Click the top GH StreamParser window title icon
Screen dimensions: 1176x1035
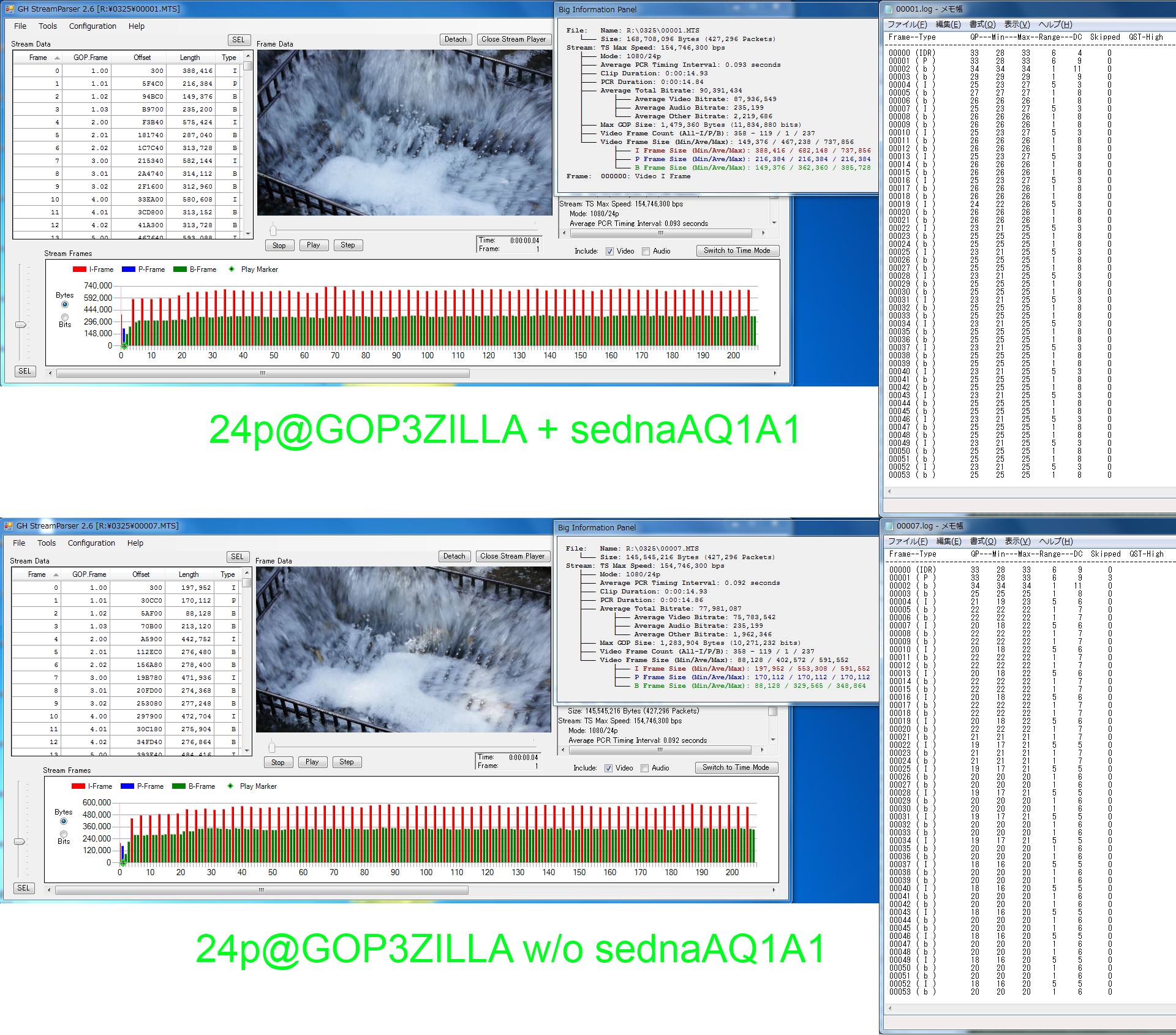[9, 9]
